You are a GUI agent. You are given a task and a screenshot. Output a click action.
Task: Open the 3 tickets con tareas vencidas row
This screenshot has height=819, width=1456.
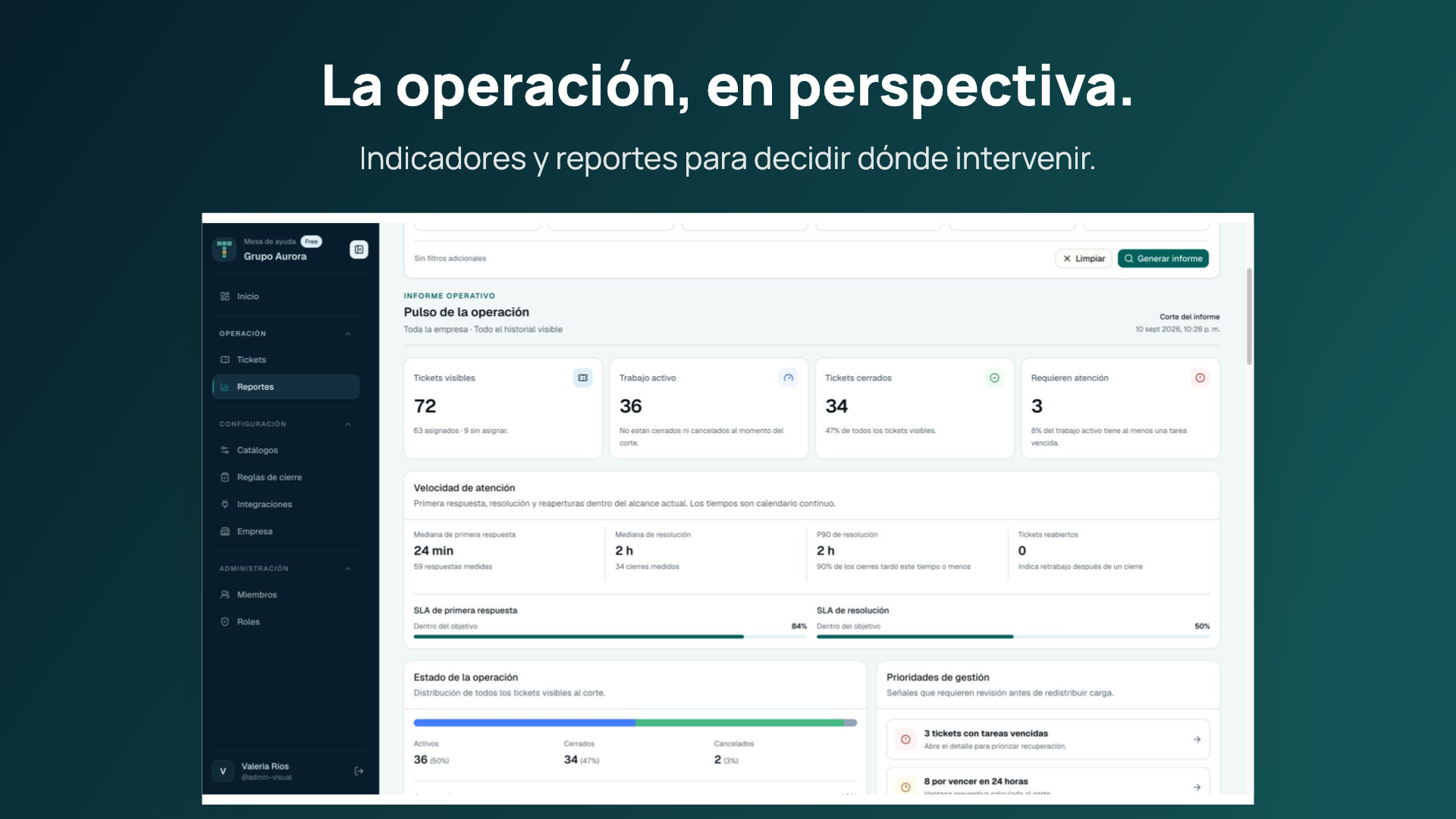(x=1047, y=739)
